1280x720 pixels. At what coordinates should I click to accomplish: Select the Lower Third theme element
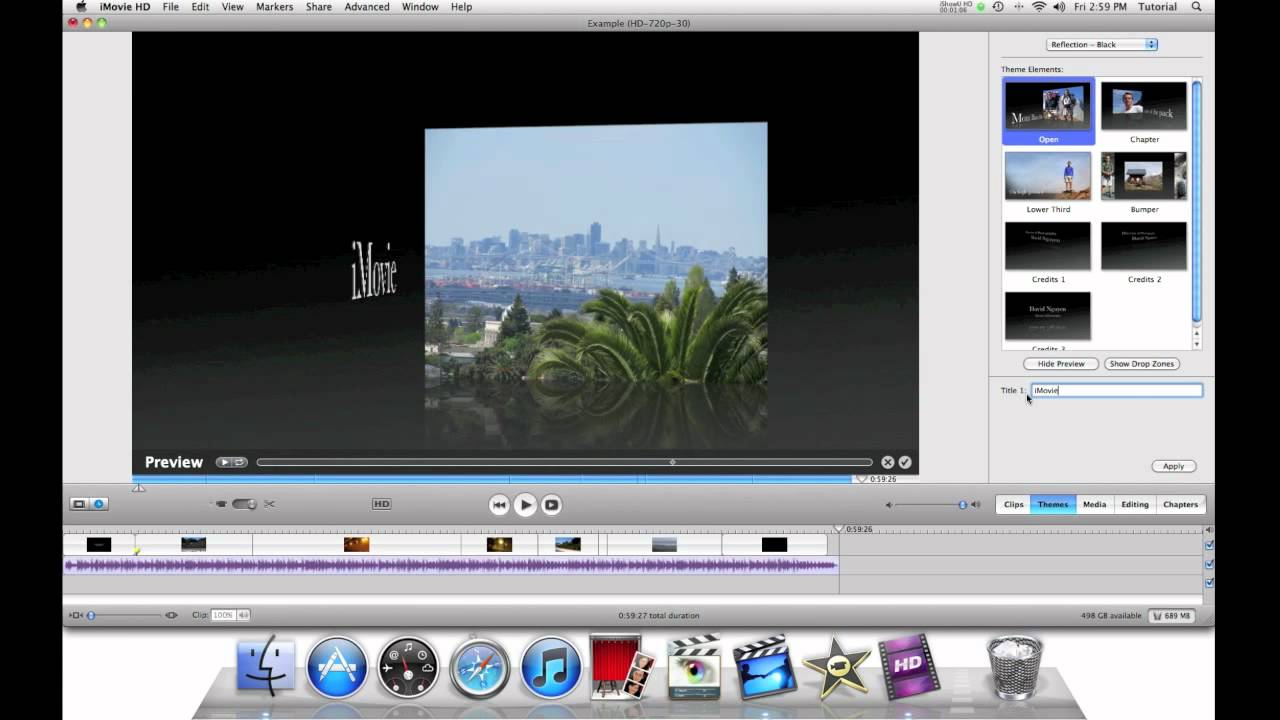(1048, 182)
